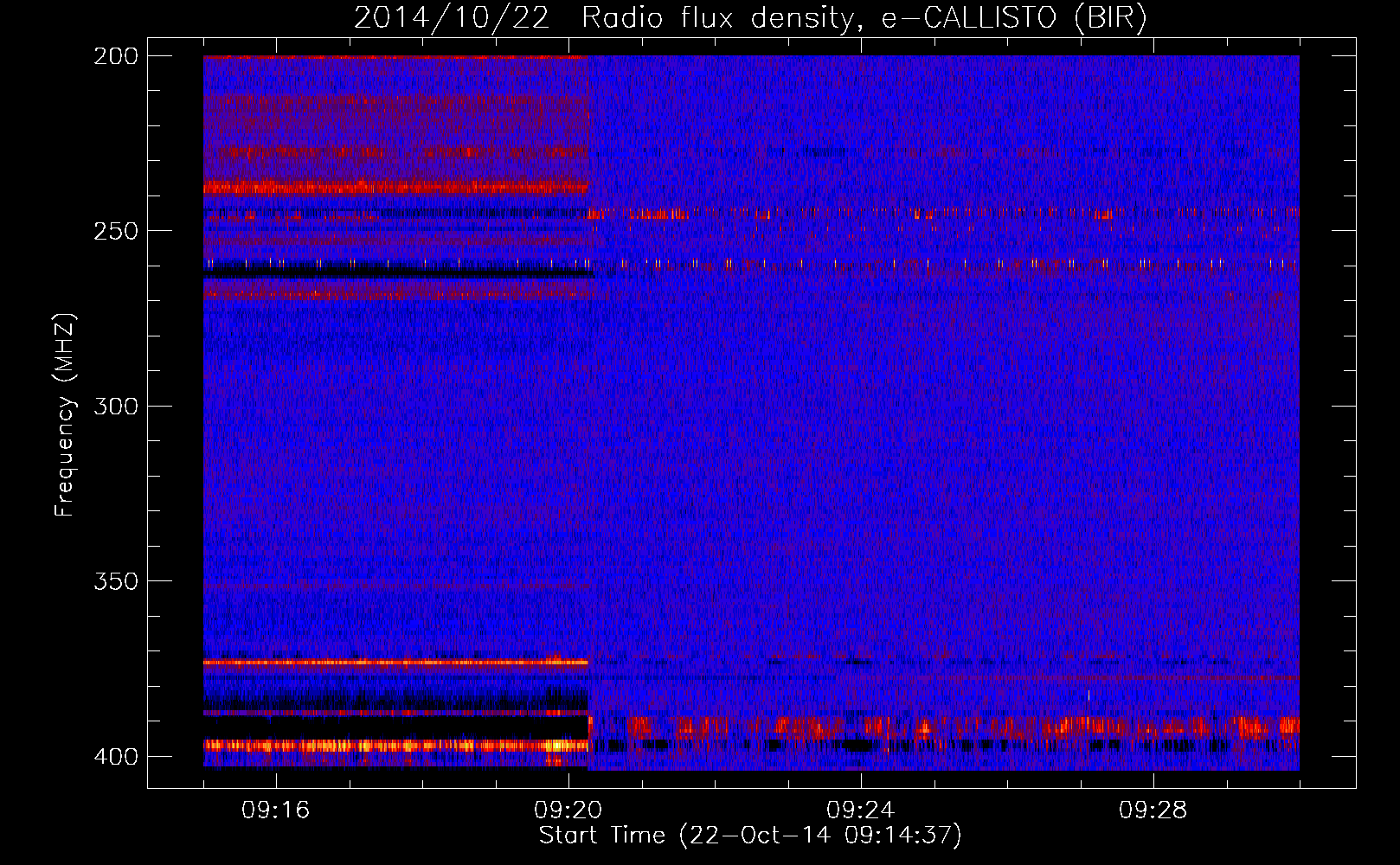Click the 09:20 time tick label
Screen dimensions: 1400x865
pyautogui.click(x=568, y=811)
